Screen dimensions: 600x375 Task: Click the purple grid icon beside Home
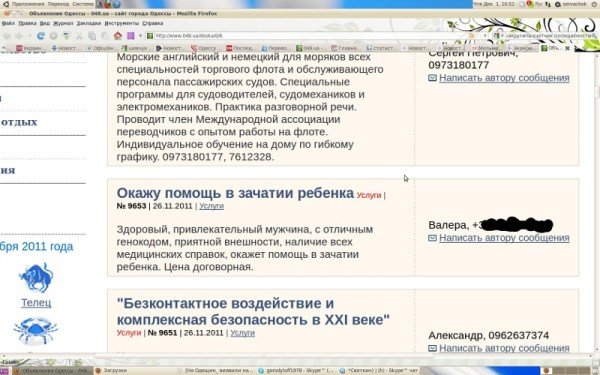point(131,36)
